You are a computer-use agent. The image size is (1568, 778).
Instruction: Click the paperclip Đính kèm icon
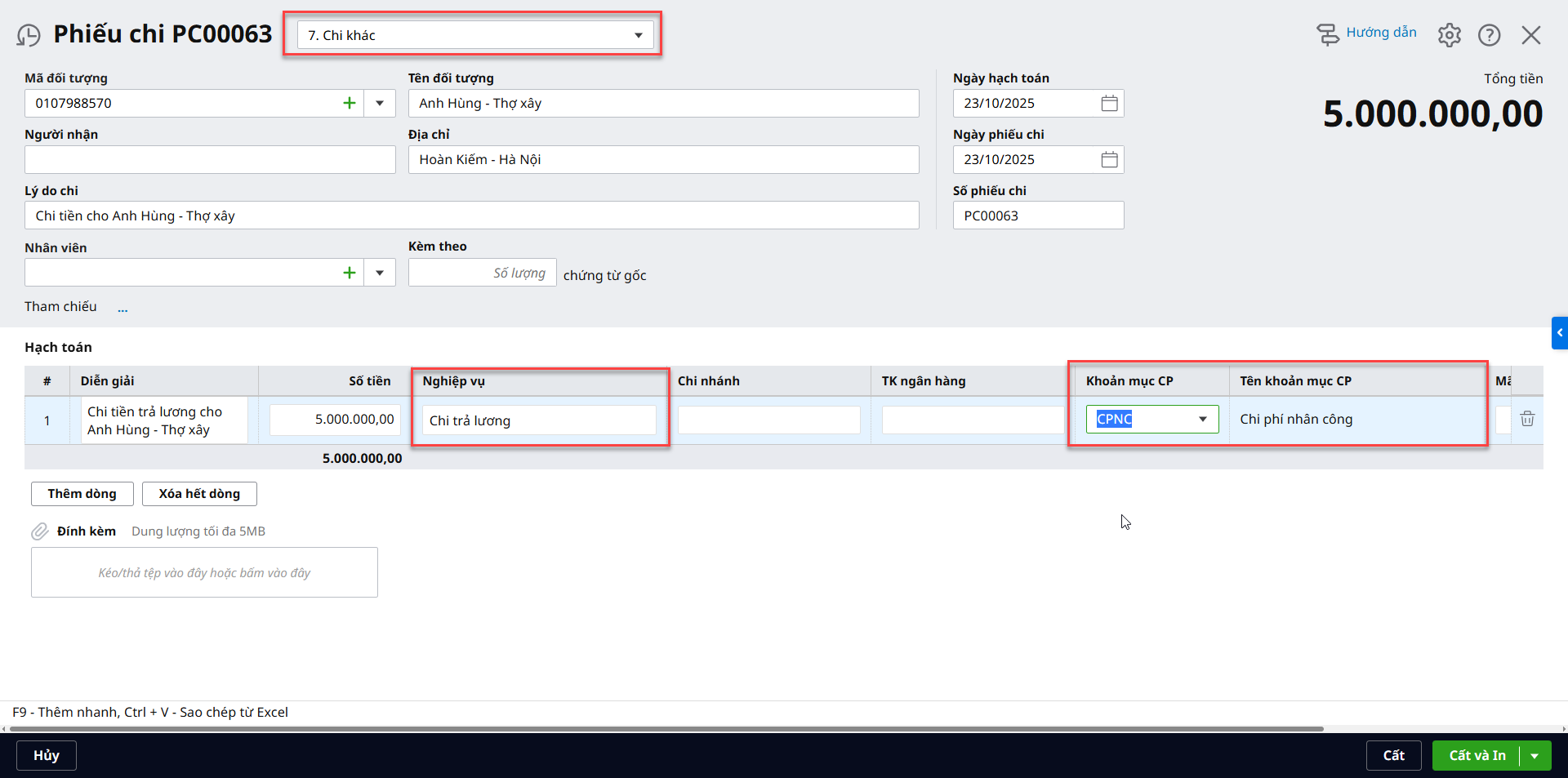(40, 531)
